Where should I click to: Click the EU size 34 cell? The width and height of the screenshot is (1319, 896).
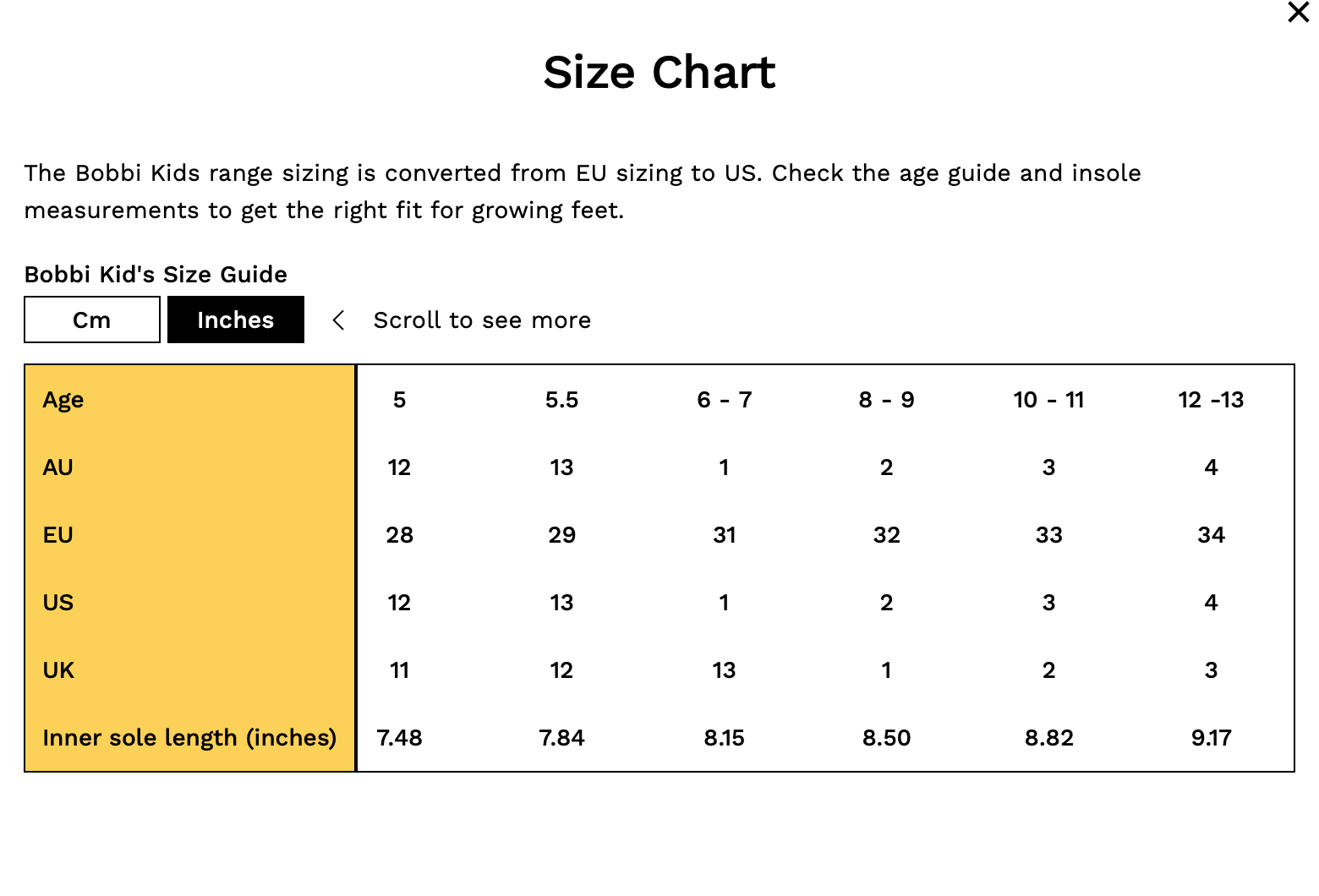(1211, 535)
